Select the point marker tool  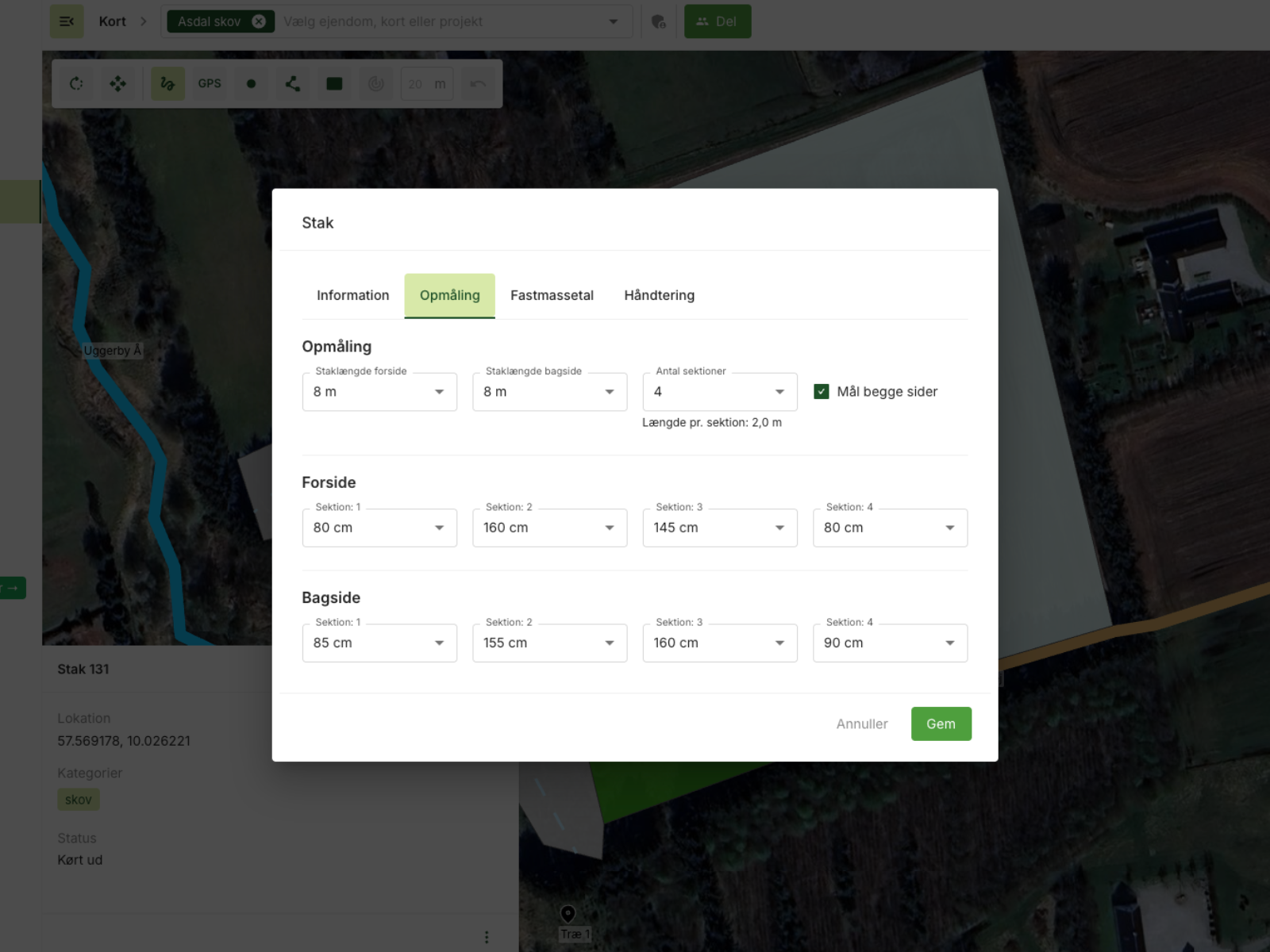(251, 83)
